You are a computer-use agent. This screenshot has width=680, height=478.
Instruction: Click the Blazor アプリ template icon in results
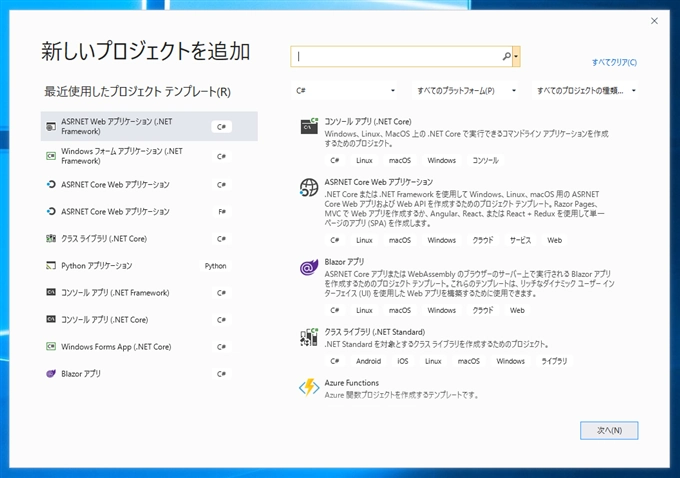(x=309, y=267)
